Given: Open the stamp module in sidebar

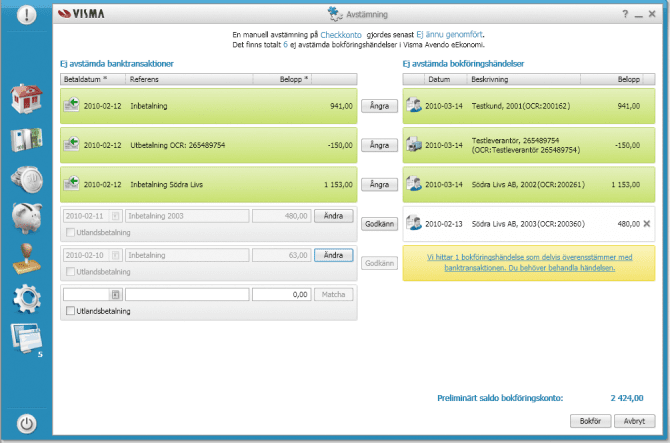Looking at the screenshot, I should click(x=26, y=257).
